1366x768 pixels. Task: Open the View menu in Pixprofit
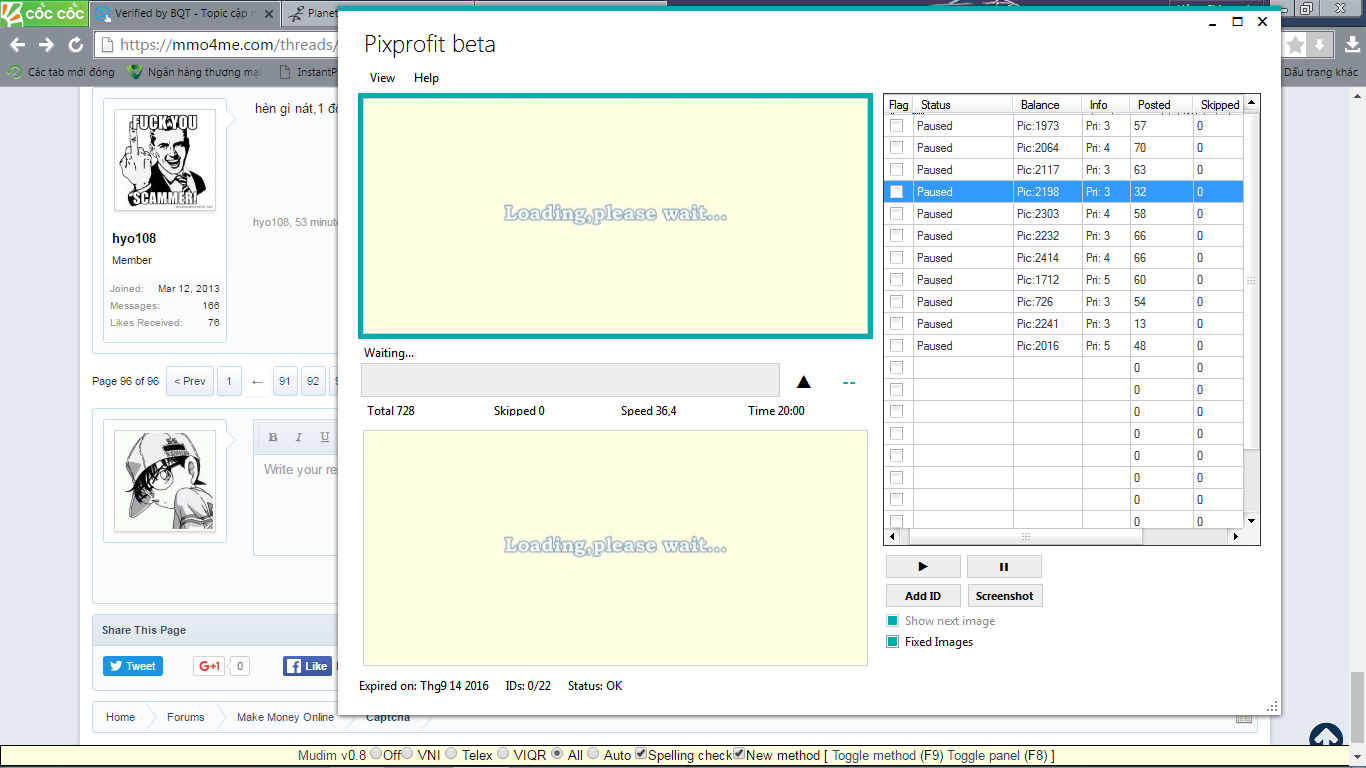[382, 78]
